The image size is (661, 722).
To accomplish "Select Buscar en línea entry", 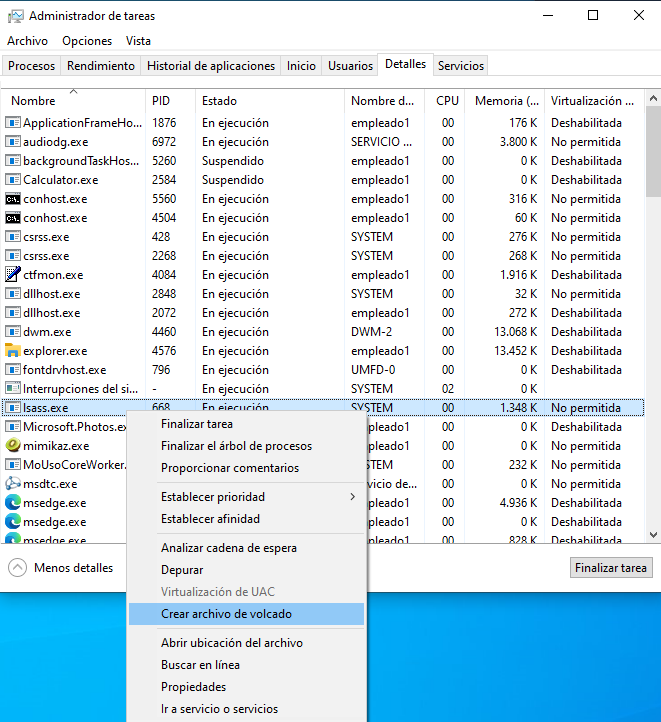I will coord(247,665).
